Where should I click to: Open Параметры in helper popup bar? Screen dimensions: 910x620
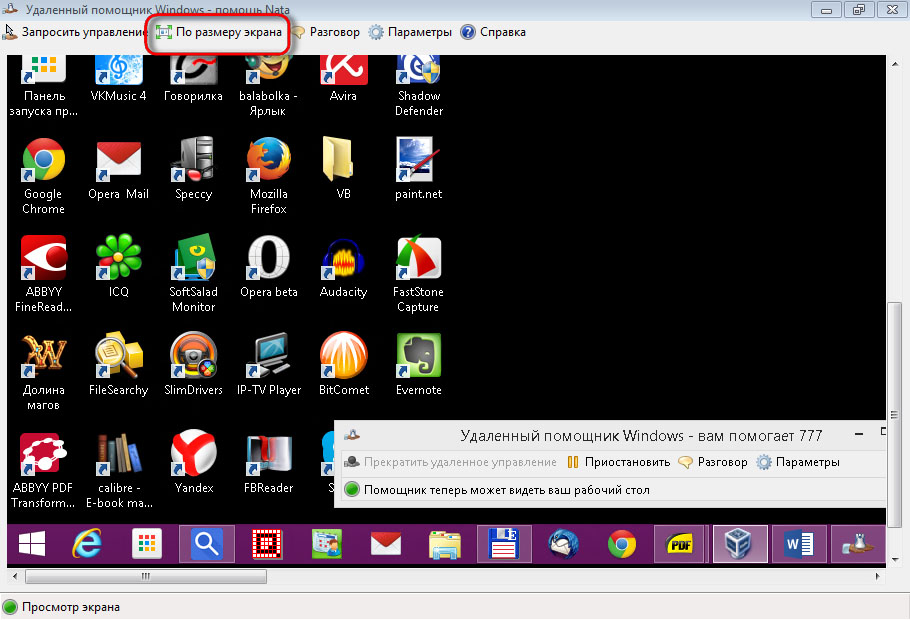(798, 462)
